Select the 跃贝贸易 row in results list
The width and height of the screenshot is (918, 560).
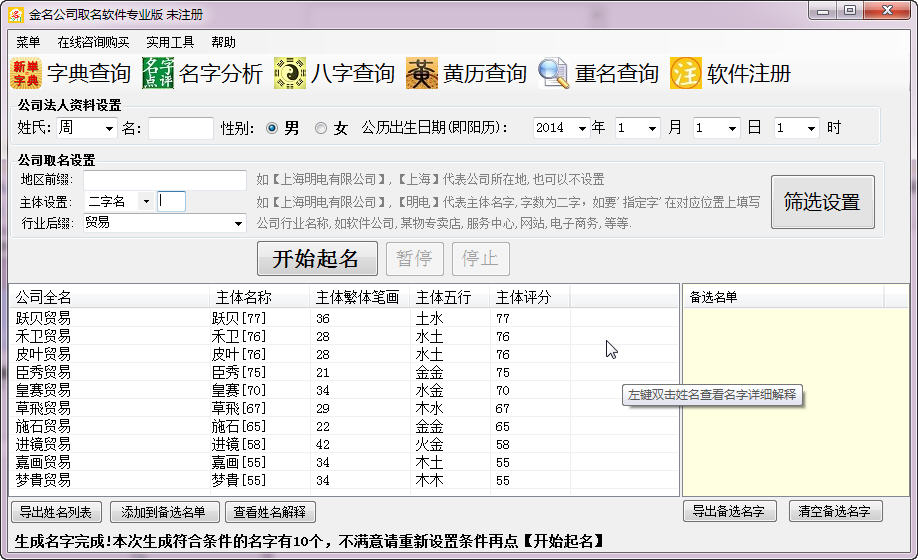pyautogui.click(x=44, y=318)
